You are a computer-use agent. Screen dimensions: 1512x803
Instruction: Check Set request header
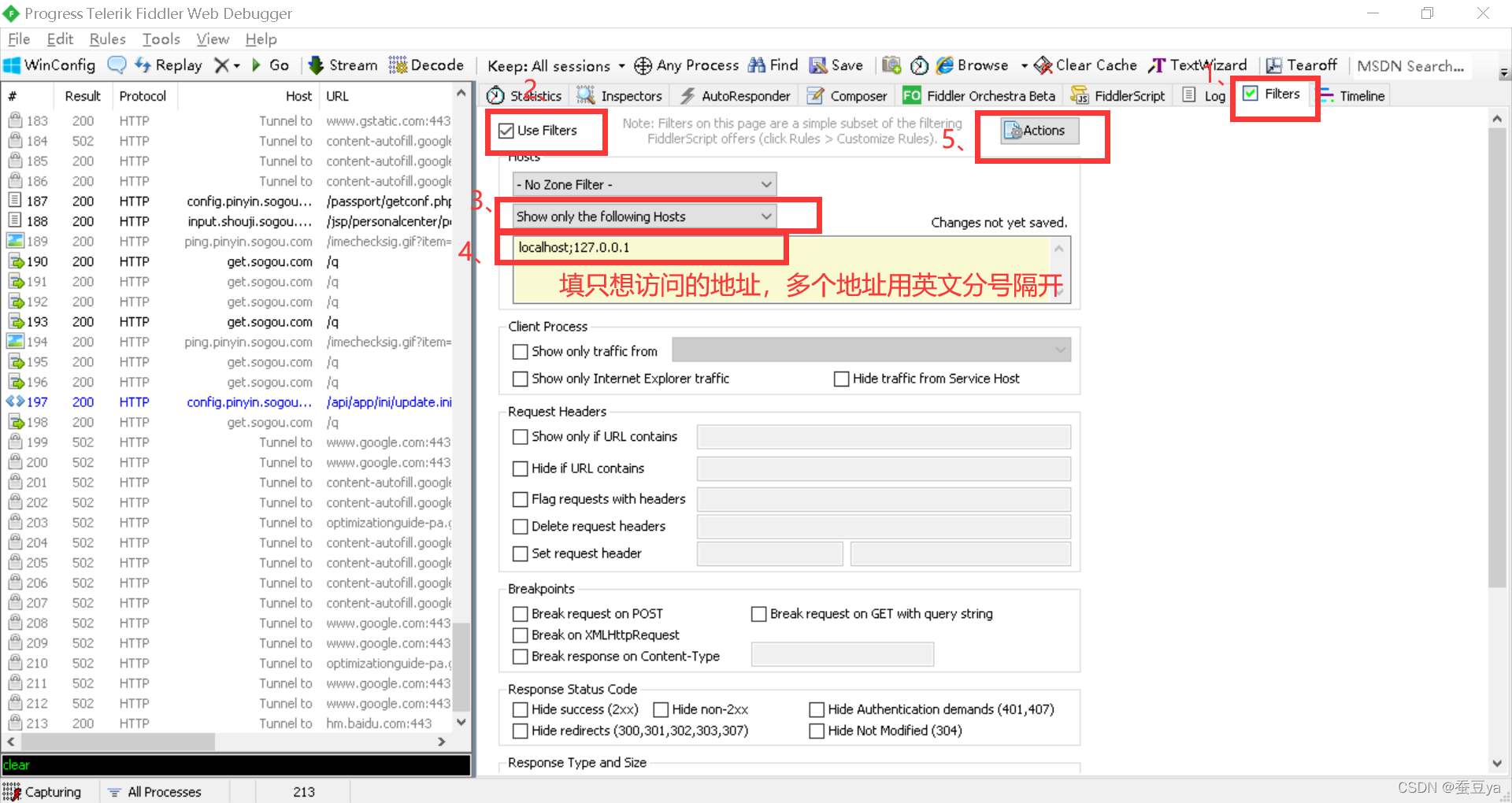pos(521,554)
